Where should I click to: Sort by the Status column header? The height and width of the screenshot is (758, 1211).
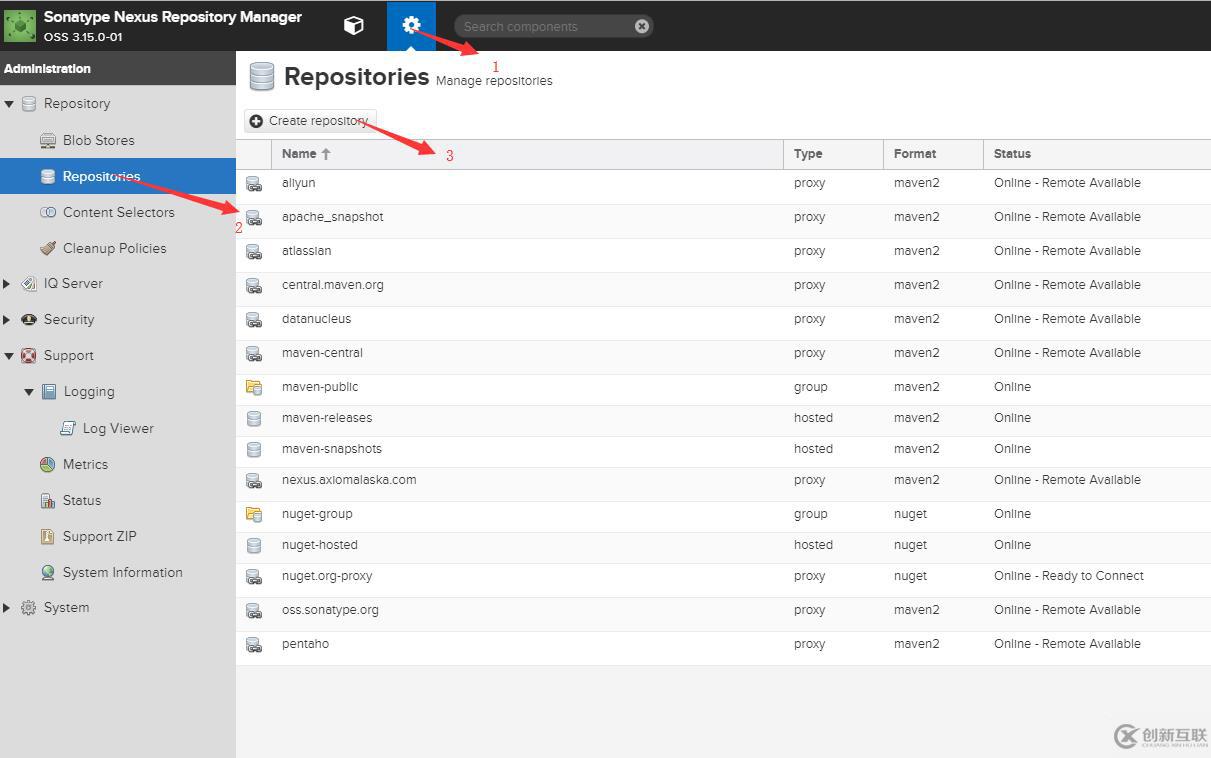coord(1097,154)
